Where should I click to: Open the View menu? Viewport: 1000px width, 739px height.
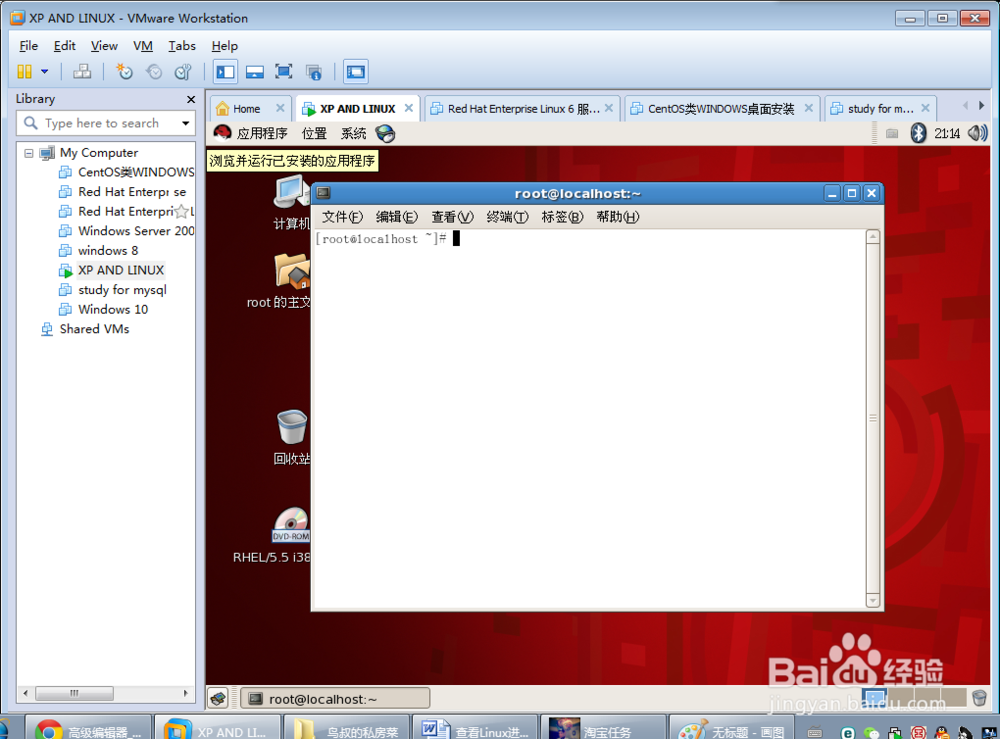[x=104, y=46]
